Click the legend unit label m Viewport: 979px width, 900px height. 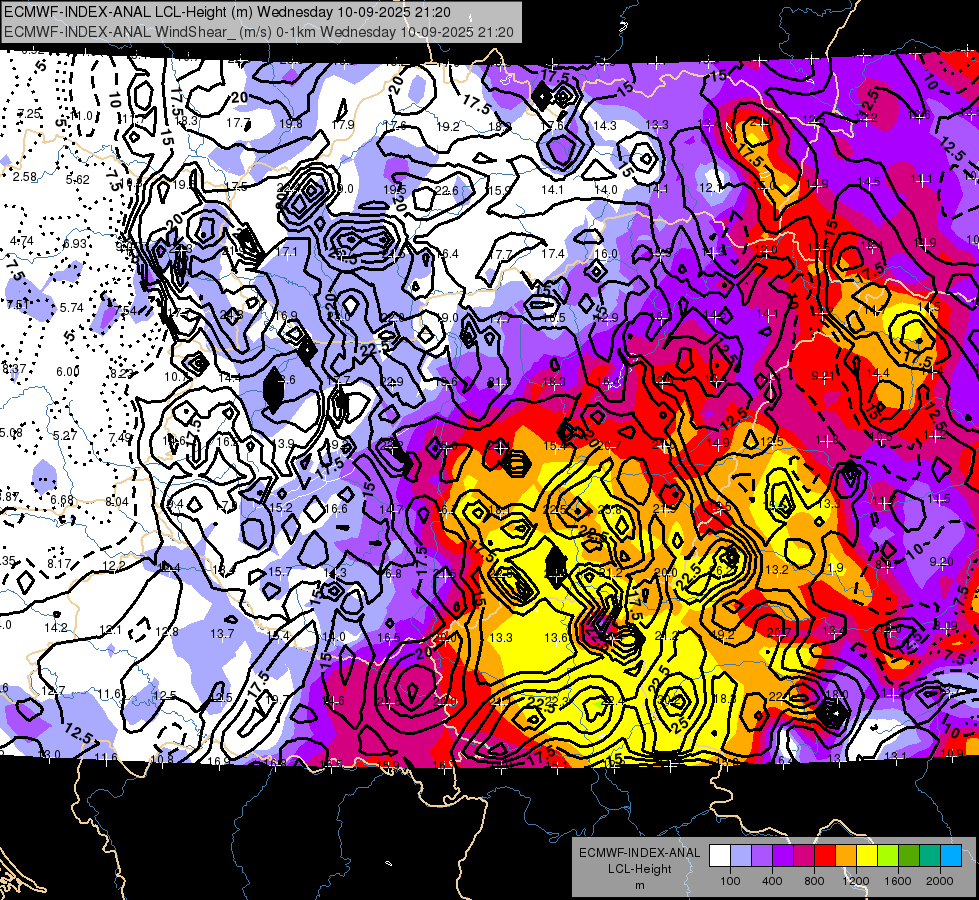pyautogui.click(x=639, y=885)
